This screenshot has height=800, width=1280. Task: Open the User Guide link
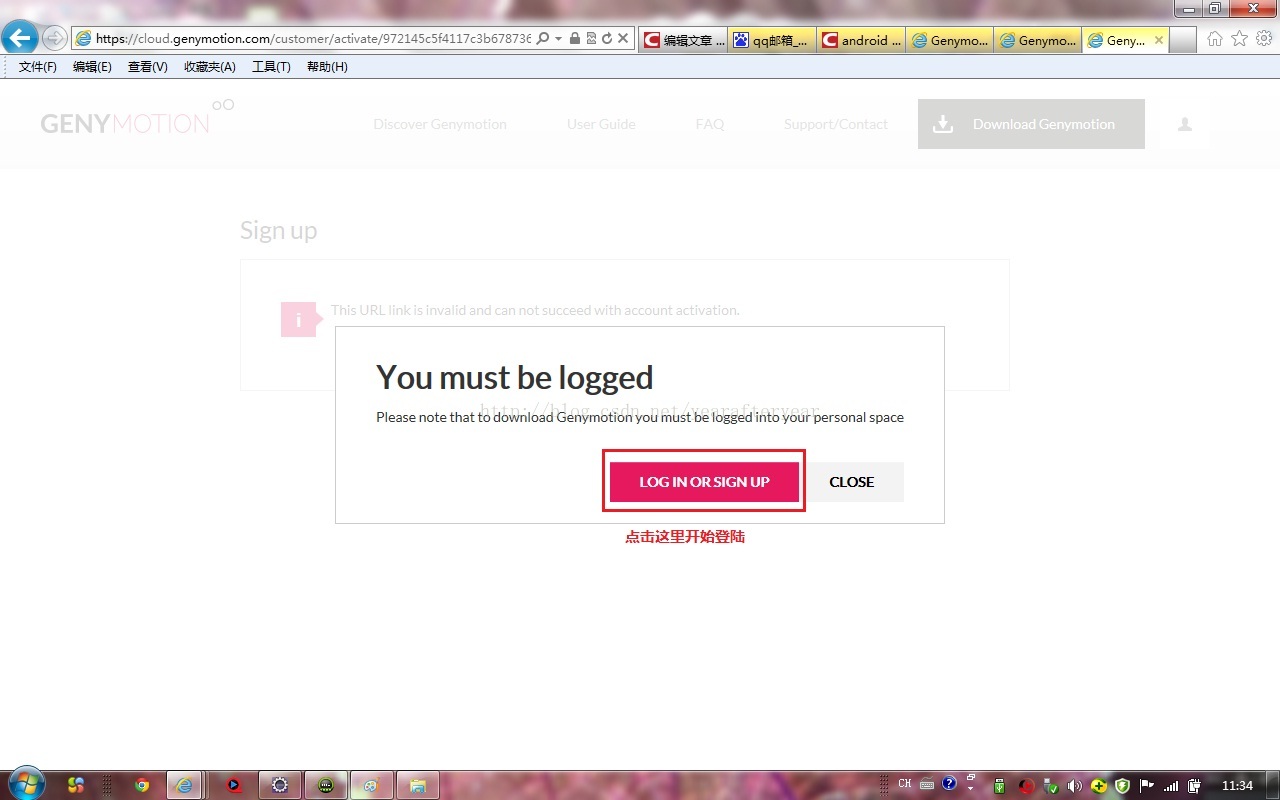coord(601,124)
